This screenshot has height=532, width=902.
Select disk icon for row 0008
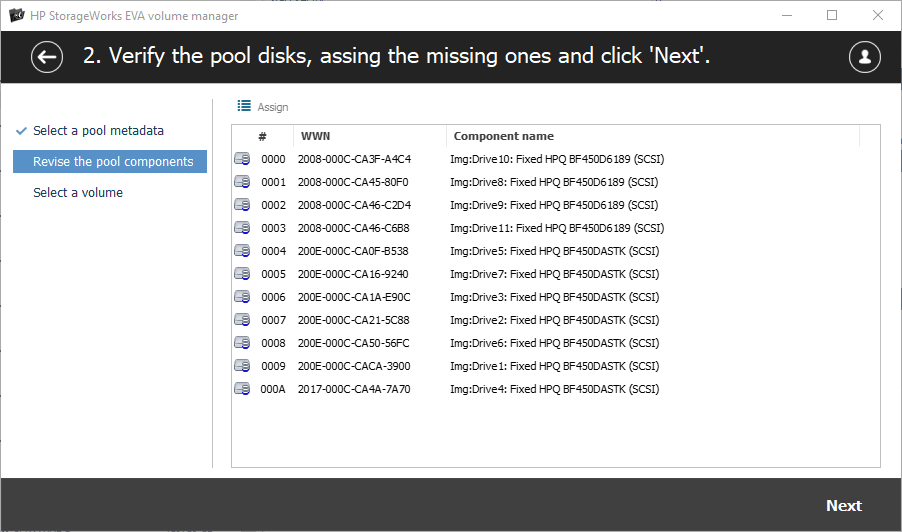coord(242,343)
